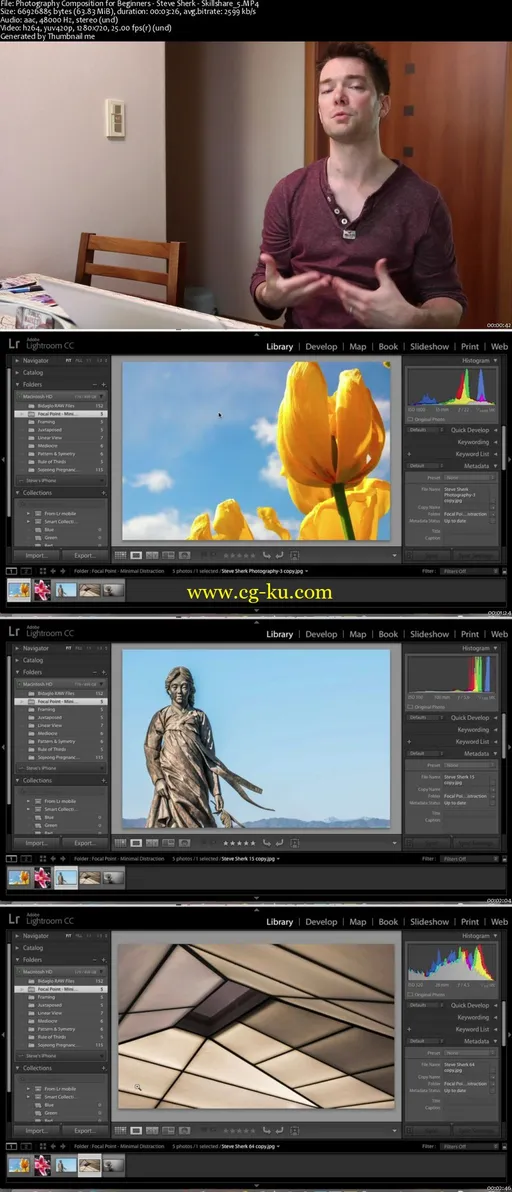This screenshot has height=1192, width=512.
Task: Open Library module in tulip frame
Action: tap(280, 347)
